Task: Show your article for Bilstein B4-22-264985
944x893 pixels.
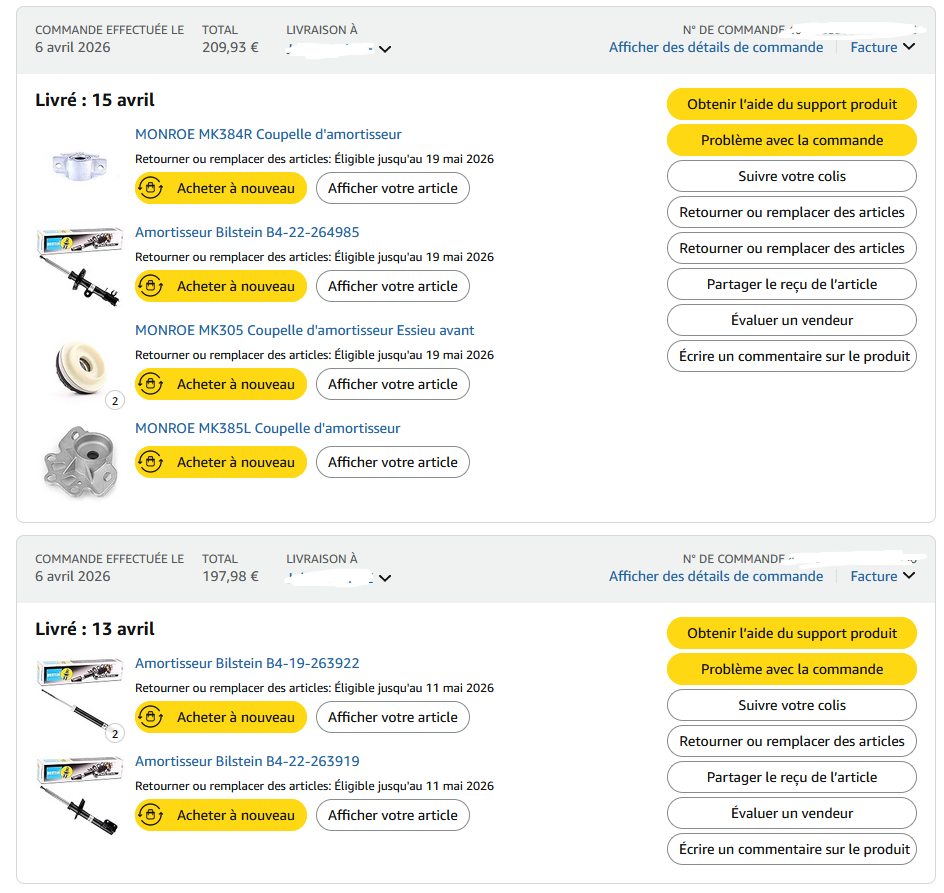Action: coord(392,286)
